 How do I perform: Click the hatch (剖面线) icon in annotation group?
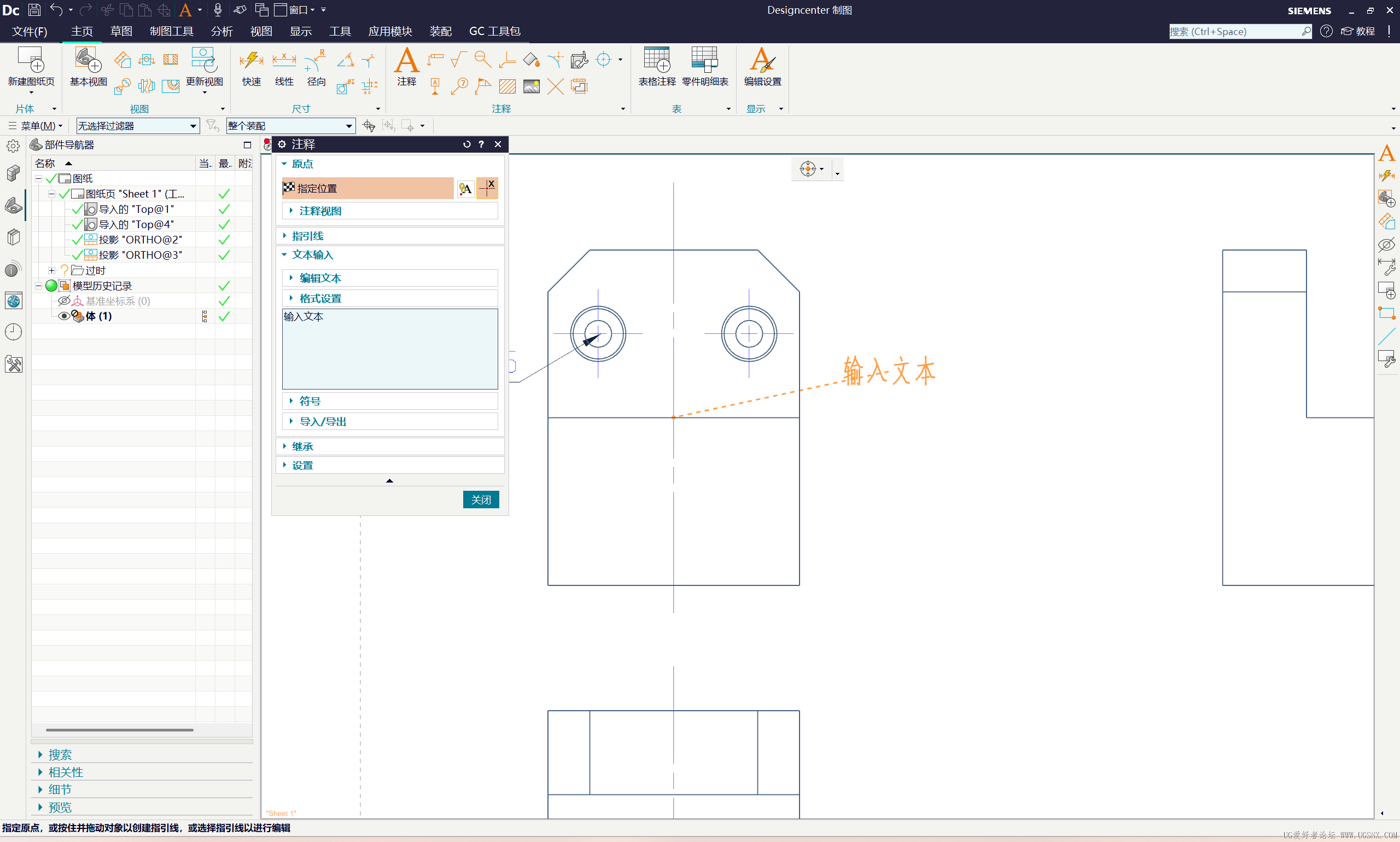(507, 86)
